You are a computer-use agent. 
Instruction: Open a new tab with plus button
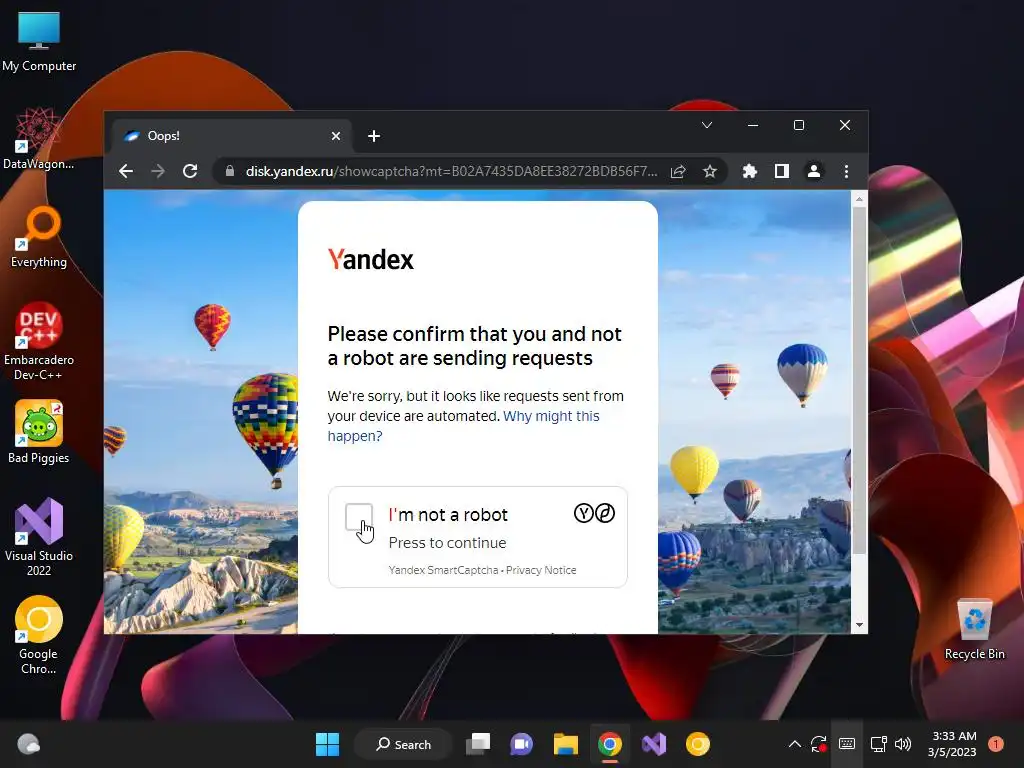pyautogui.click(x=374, y=136)
